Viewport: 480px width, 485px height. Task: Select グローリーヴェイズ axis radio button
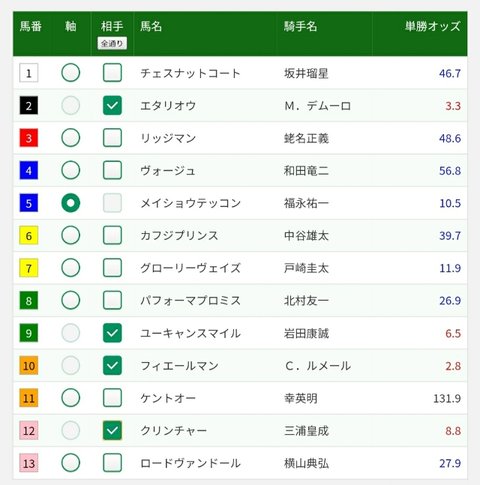click(x=71, y=268)
